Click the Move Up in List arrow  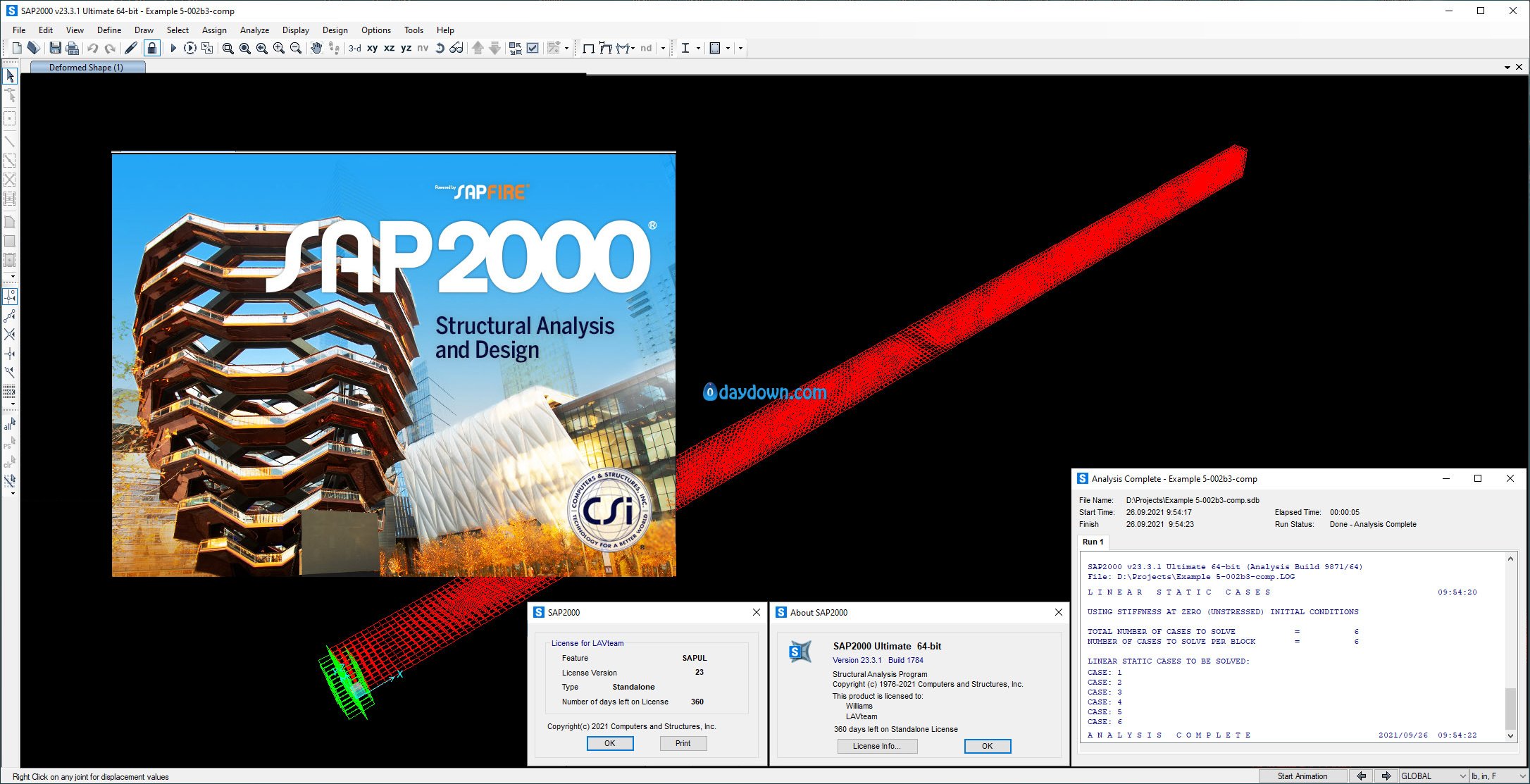[x=478, y=48]
